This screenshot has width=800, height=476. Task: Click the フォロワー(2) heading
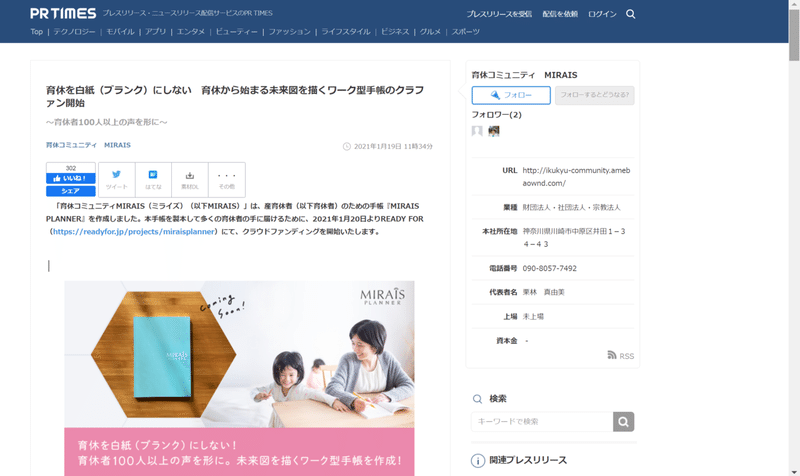496,115
